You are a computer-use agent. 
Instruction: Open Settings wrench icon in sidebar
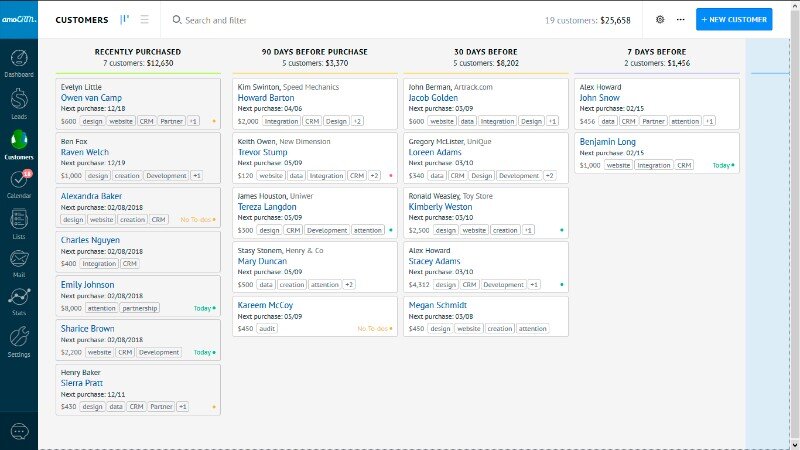click(20, 339)
